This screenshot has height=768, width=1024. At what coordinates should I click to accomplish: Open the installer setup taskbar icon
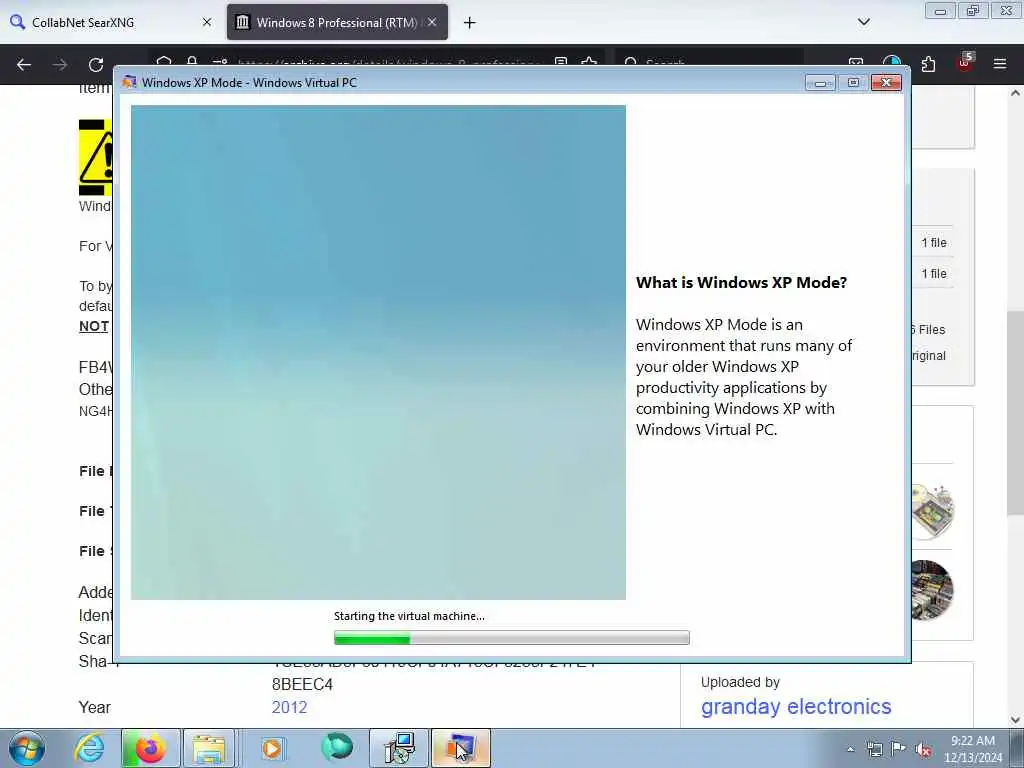(399, 748)
